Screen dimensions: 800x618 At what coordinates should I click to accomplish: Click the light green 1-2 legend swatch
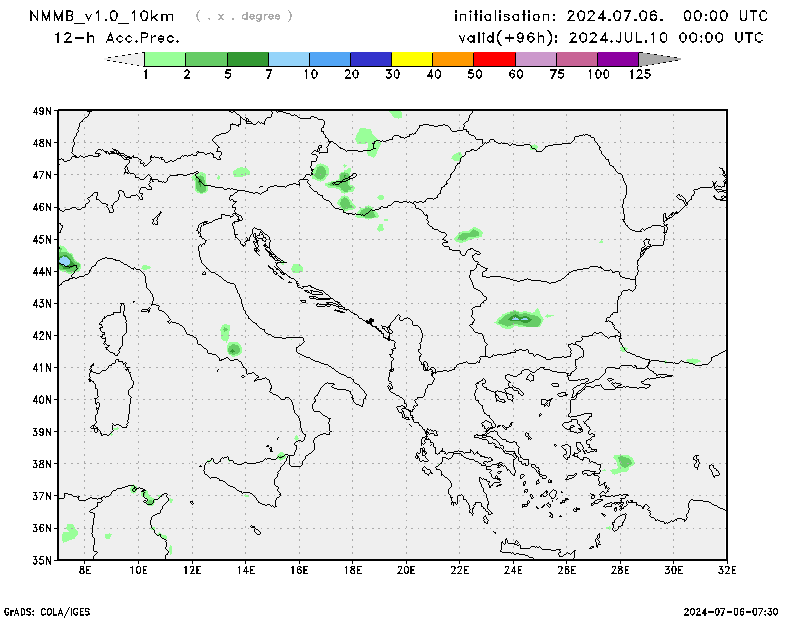click(x=165, y=60)
